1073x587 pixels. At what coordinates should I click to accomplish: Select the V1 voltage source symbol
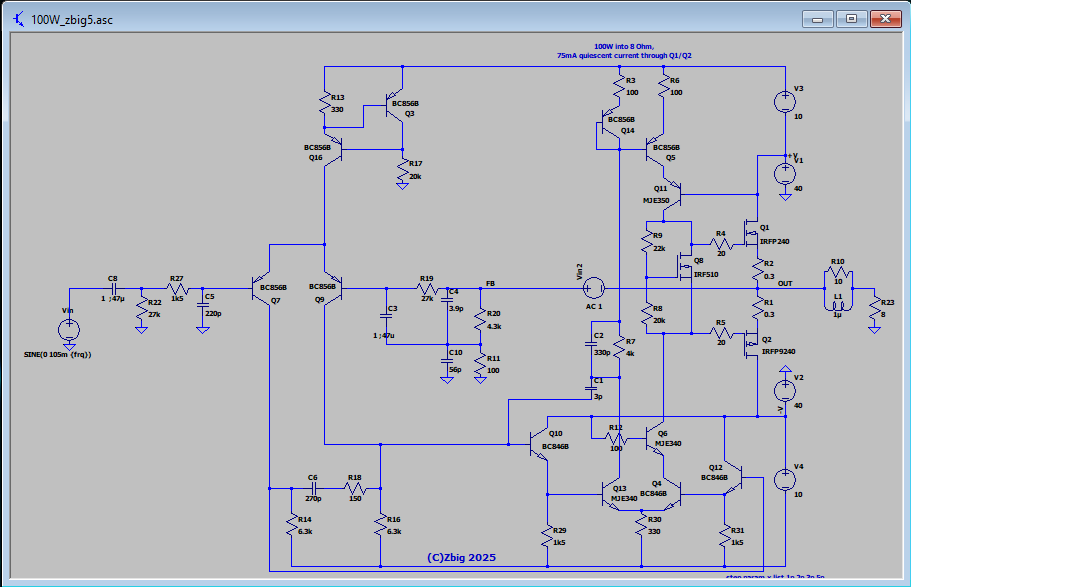point(785,174)
